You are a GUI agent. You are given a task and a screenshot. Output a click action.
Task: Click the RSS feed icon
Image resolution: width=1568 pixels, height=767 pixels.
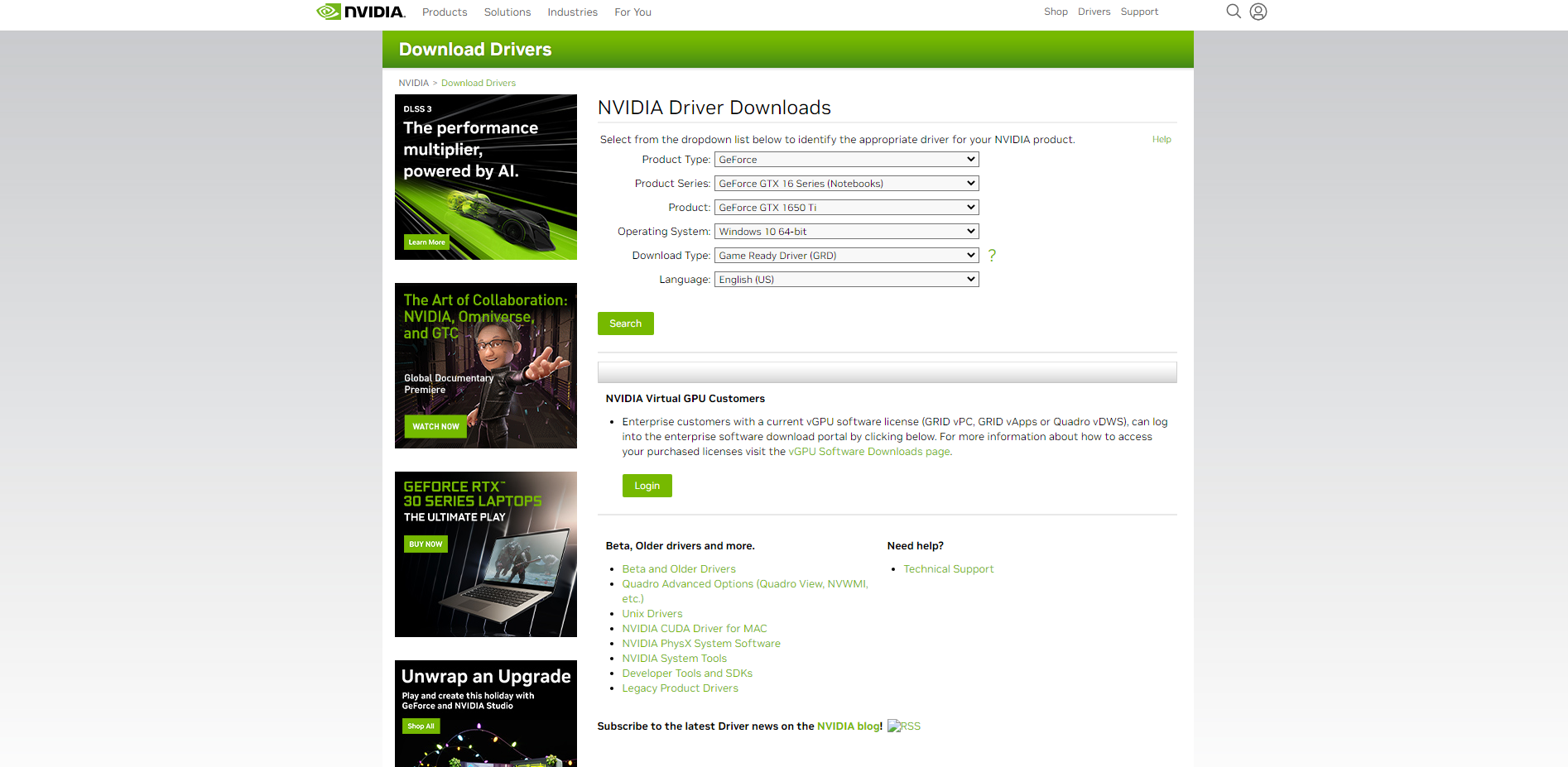(x=904, y=726)
